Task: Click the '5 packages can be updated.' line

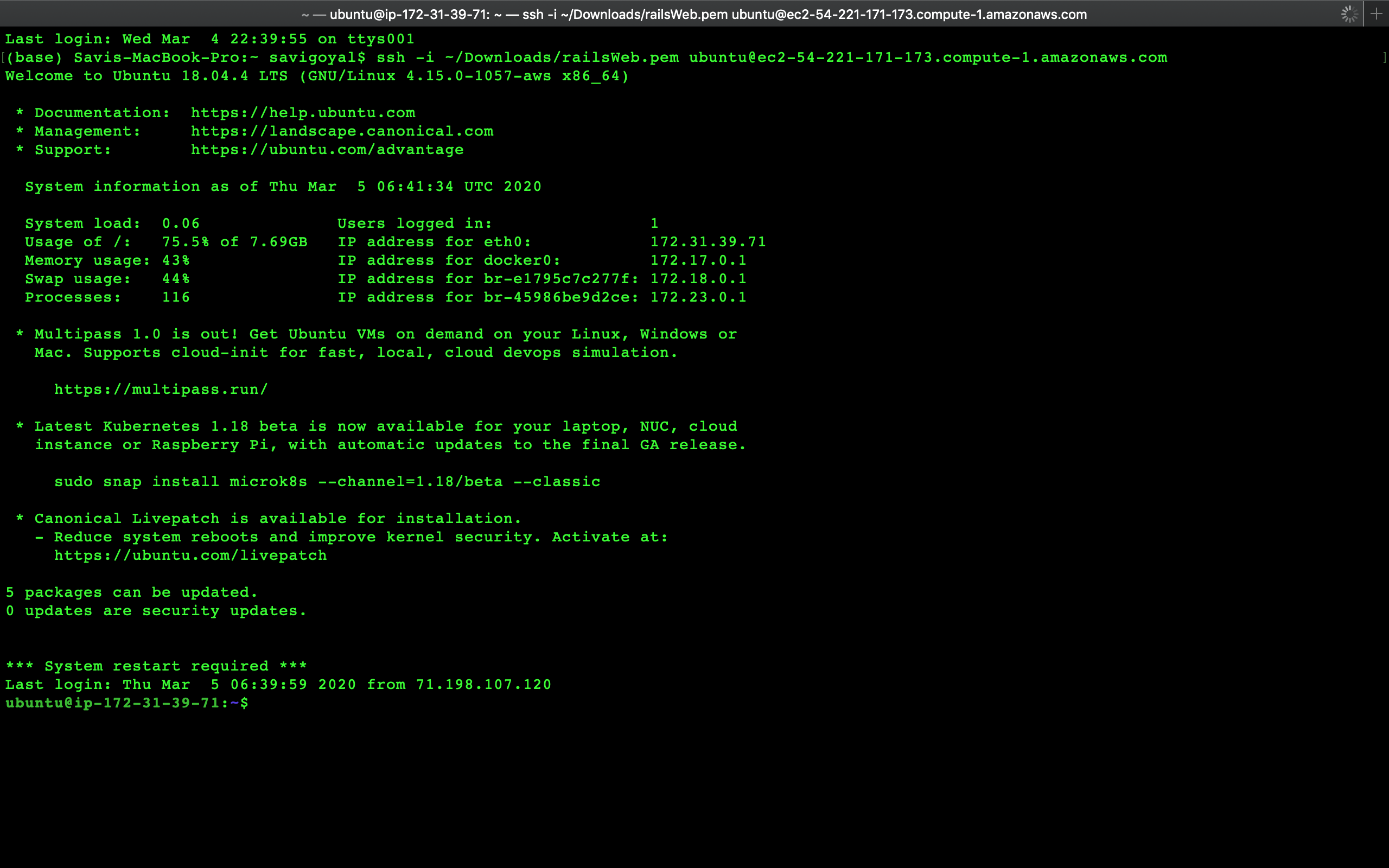Action: tap(131, 592)
